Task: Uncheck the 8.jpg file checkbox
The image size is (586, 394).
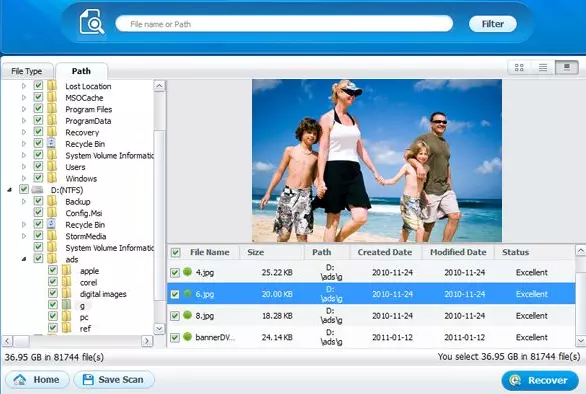Action: (x=175, y=316)
